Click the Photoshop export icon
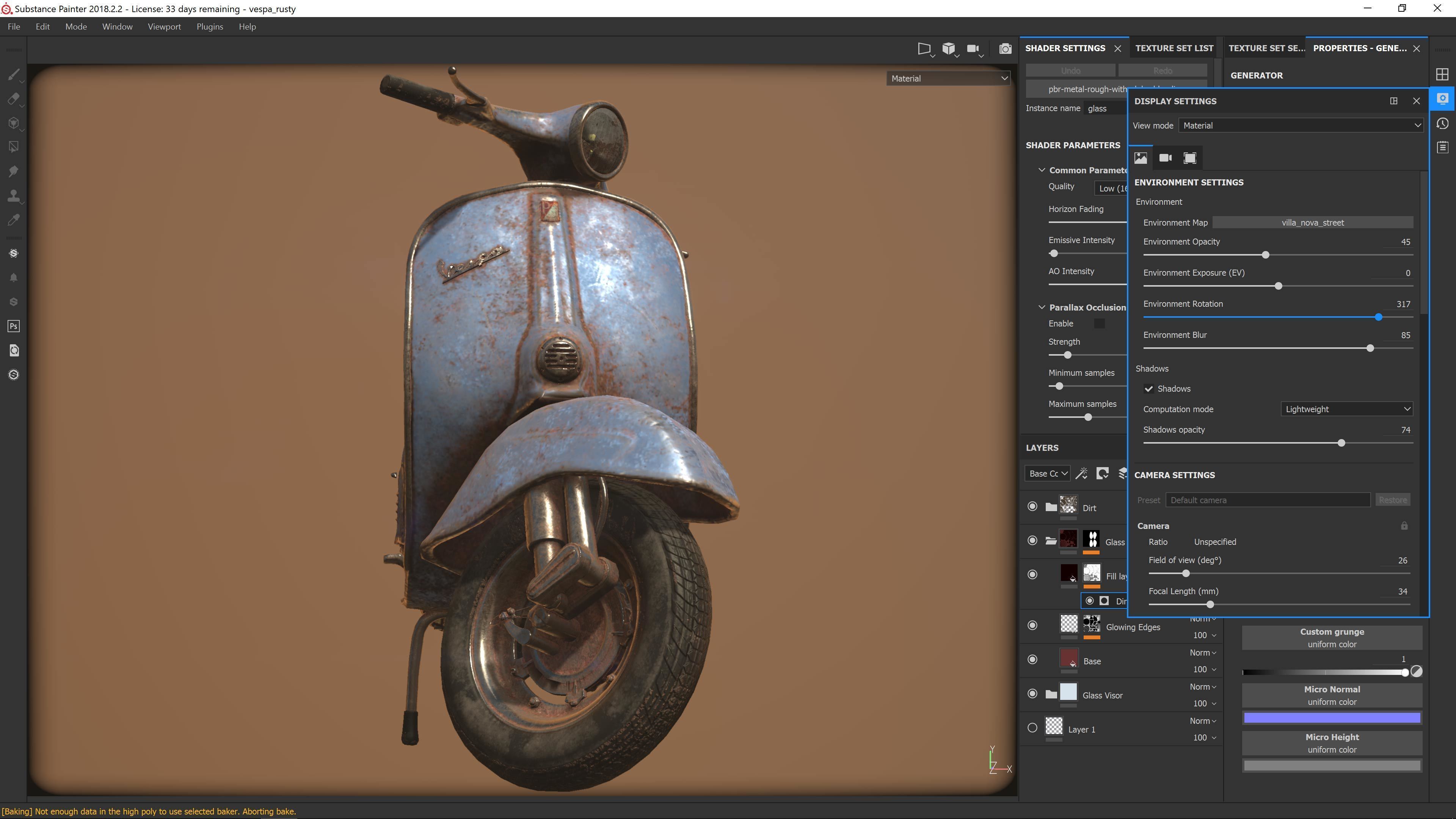This screenshot has height=819, width=1456. click(14, 326)
